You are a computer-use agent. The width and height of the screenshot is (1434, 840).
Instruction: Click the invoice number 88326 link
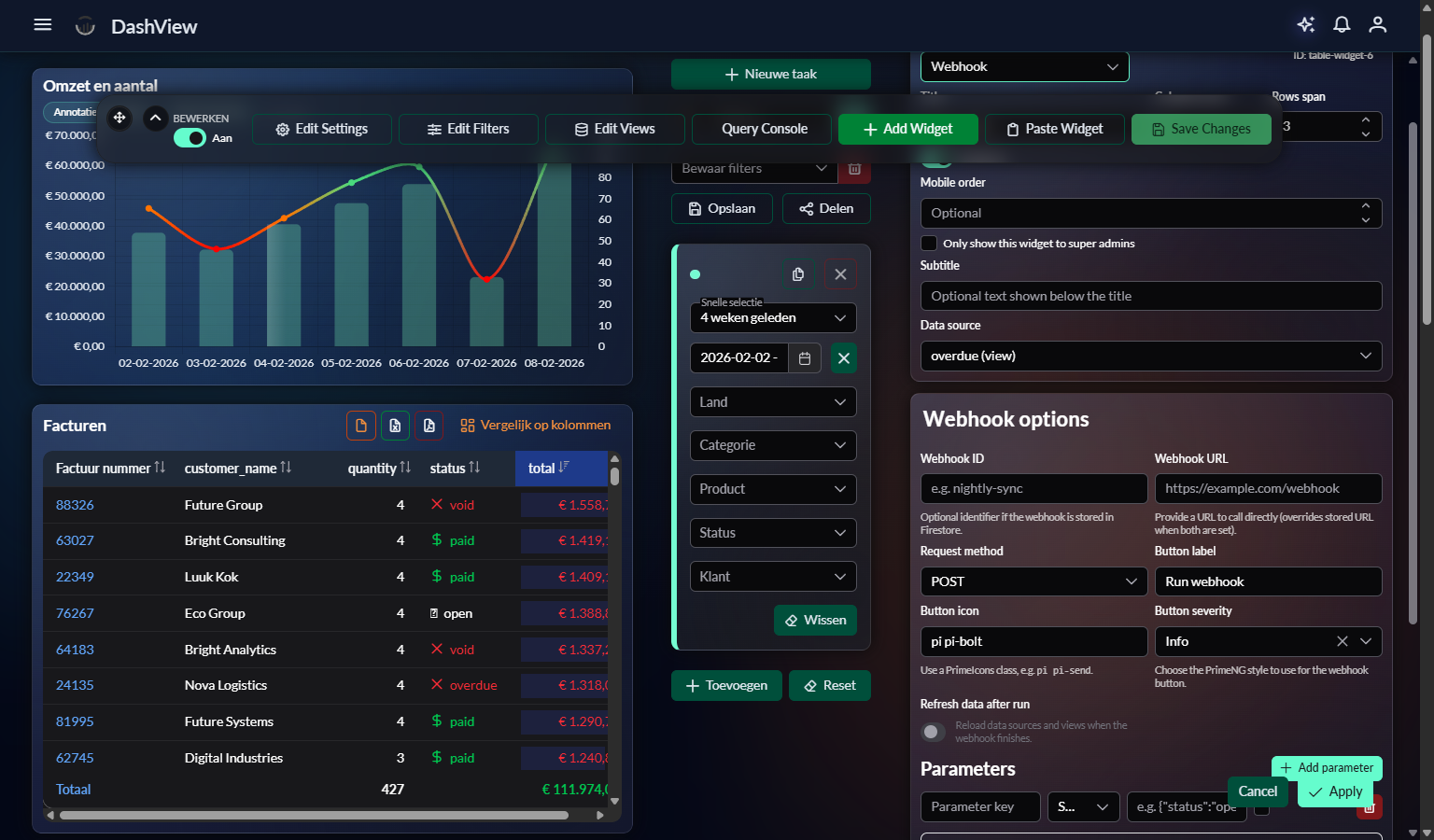[x=75, y=504]
